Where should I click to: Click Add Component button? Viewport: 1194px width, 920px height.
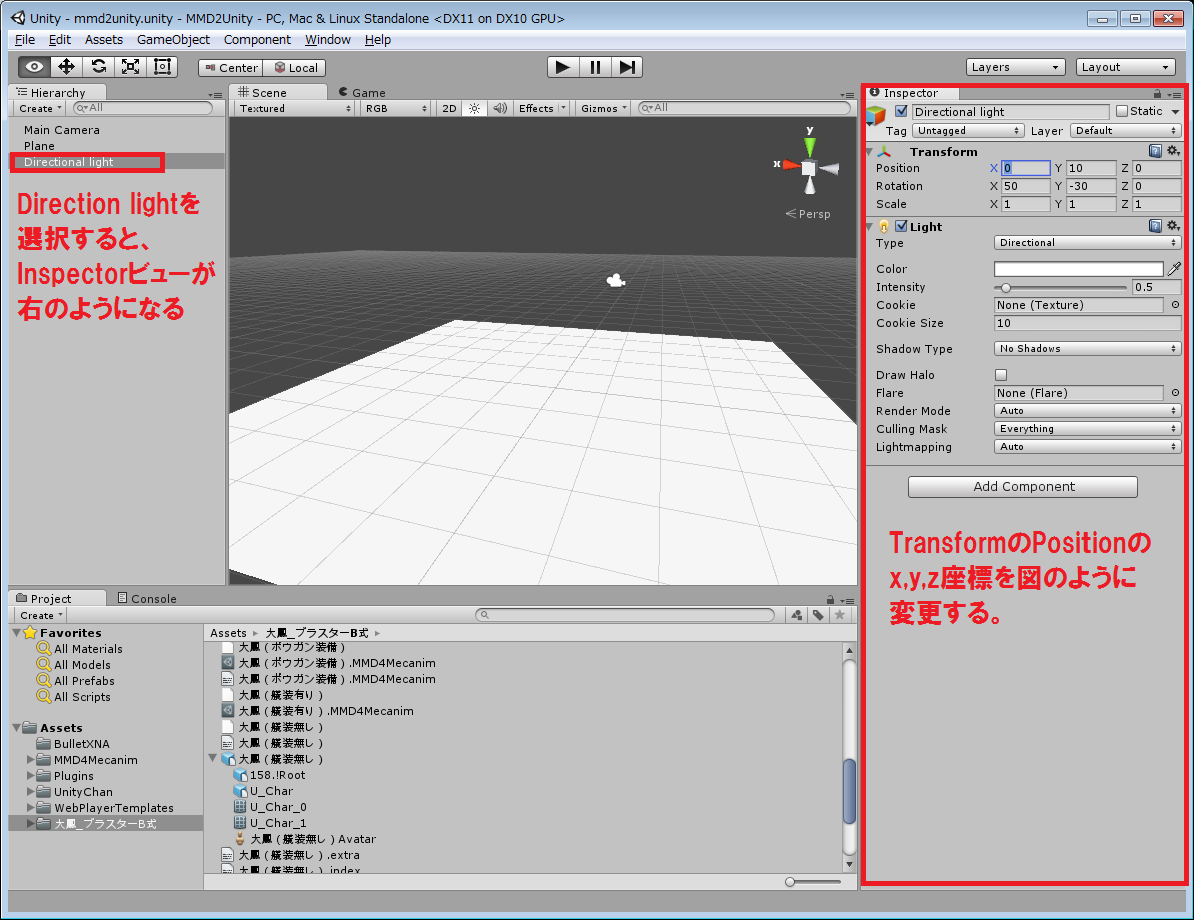click(x=1023, y=487)
